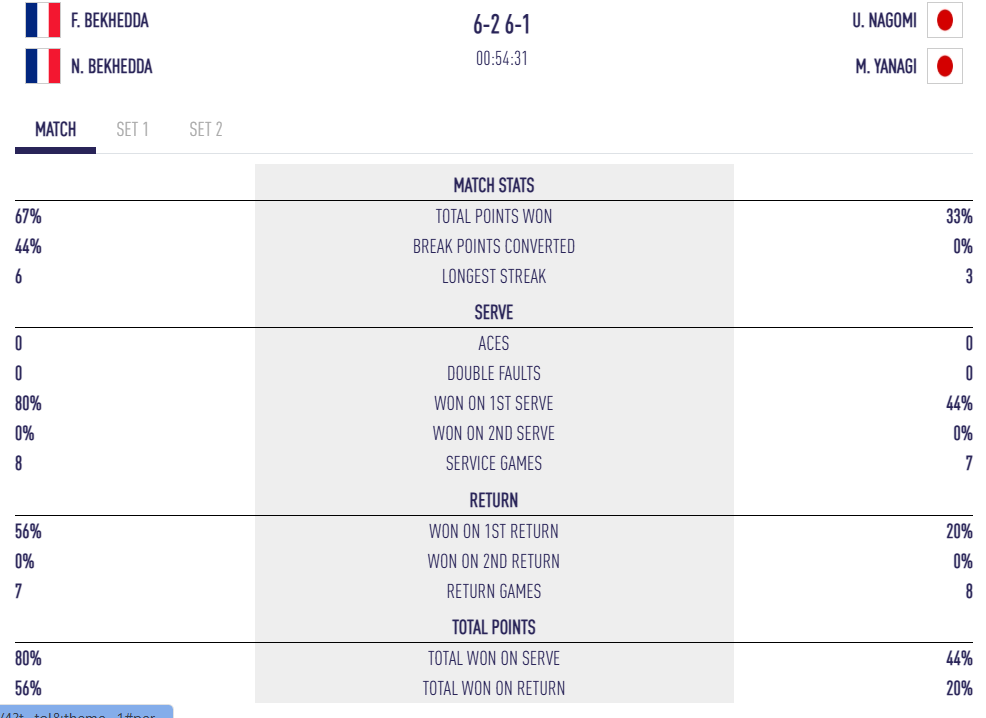The height and width of the screenshot is (718, 986).
Task: Switch to the MATCH tab
Action: [56, 129]
